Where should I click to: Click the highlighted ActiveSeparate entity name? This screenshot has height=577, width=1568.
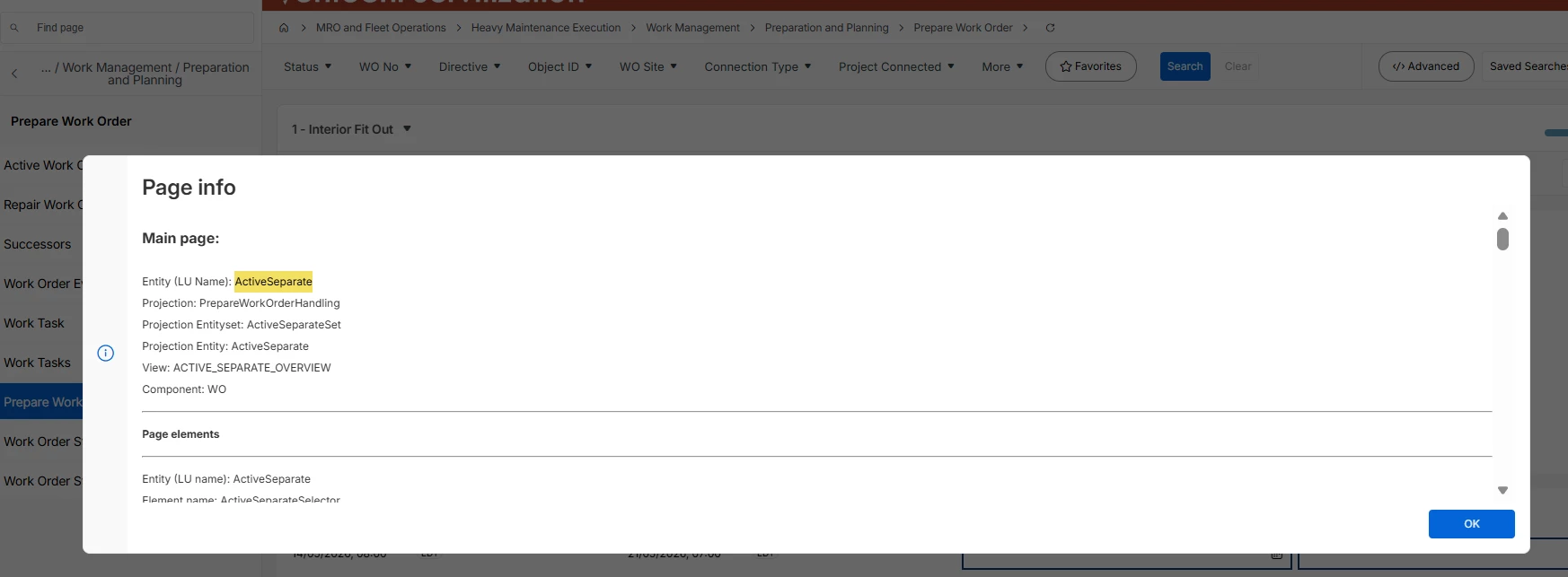click(274, 282)
